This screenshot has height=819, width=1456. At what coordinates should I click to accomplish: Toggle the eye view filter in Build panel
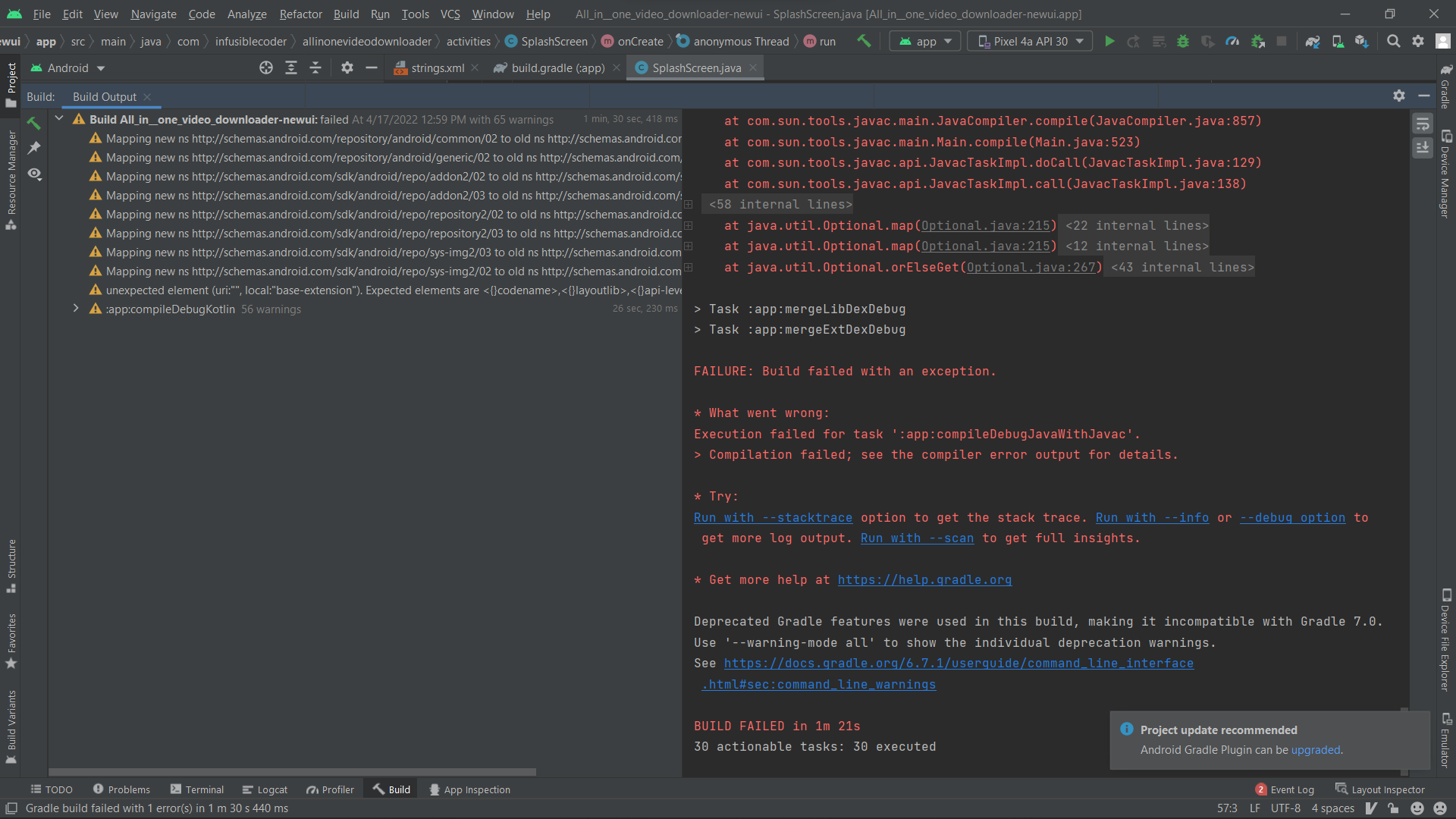(x=34, y=174)
